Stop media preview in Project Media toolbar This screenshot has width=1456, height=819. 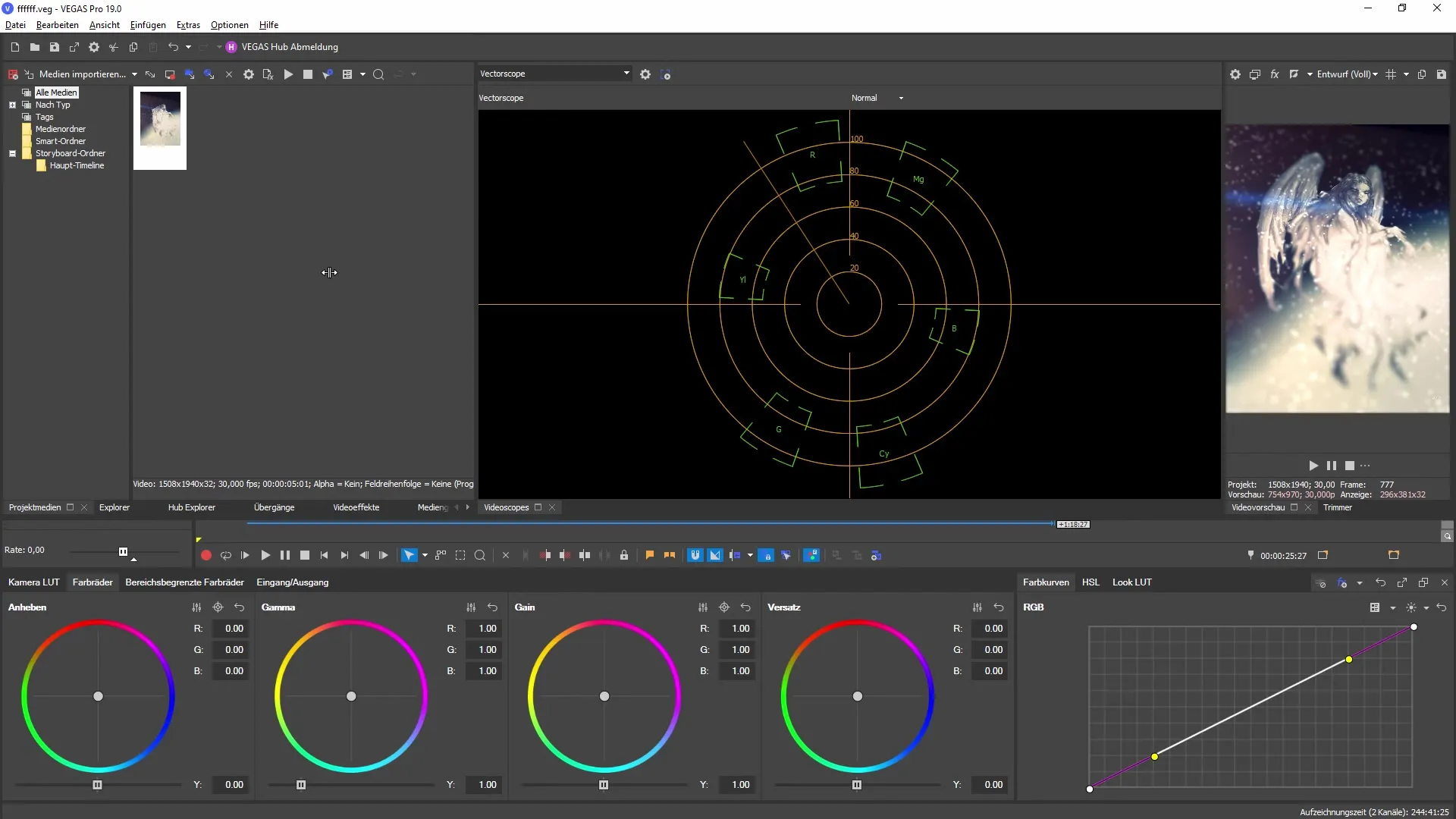tap(308, 74)
